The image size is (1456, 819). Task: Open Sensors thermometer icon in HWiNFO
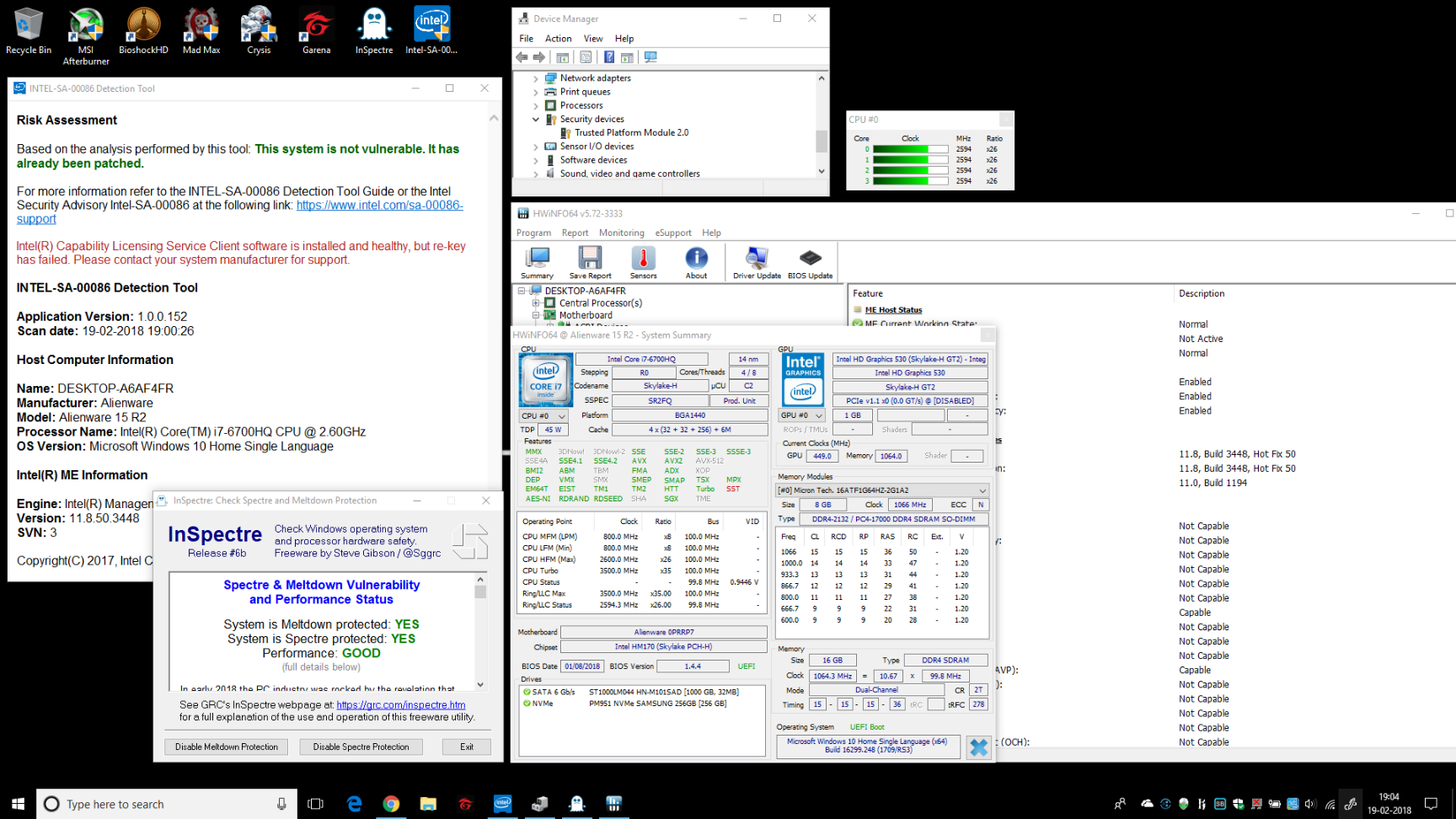643,263
